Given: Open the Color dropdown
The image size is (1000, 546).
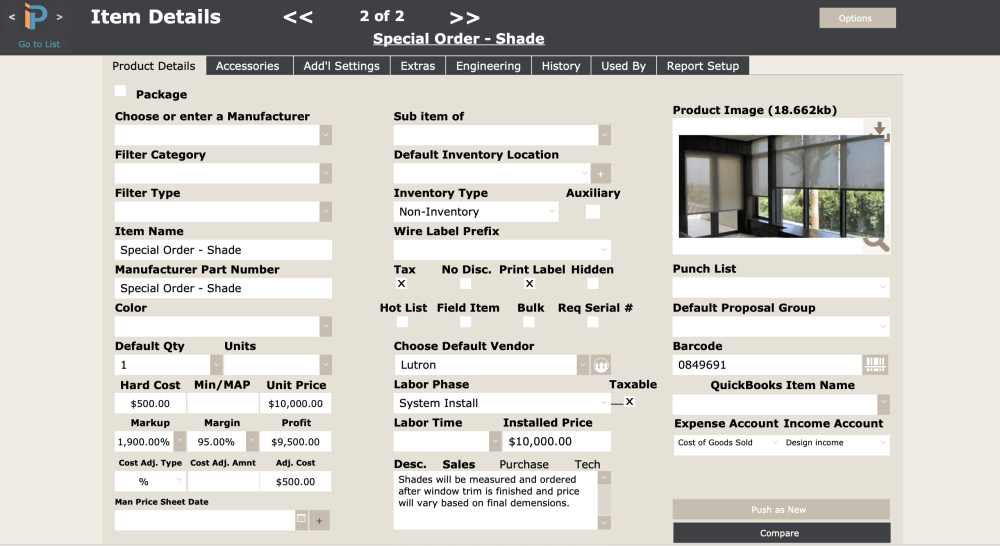Looking at the screenshot, I should [325, 327].
